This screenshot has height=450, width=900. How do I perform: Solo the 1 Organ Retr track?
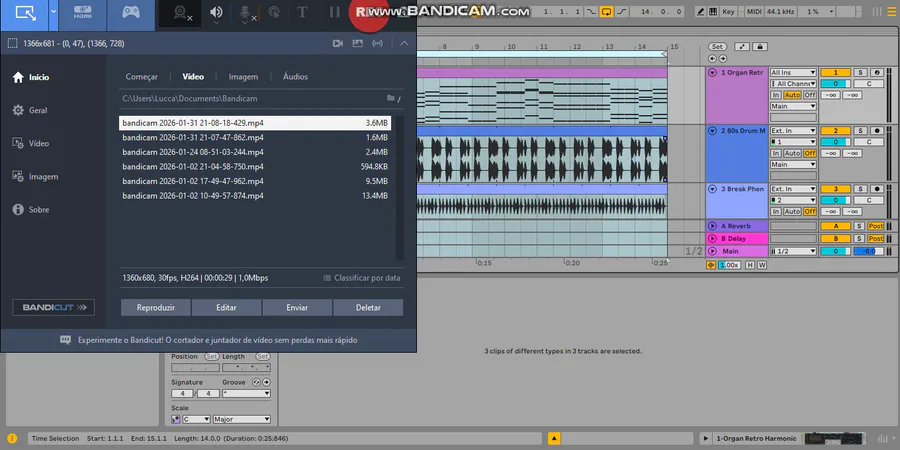(860, 72)
